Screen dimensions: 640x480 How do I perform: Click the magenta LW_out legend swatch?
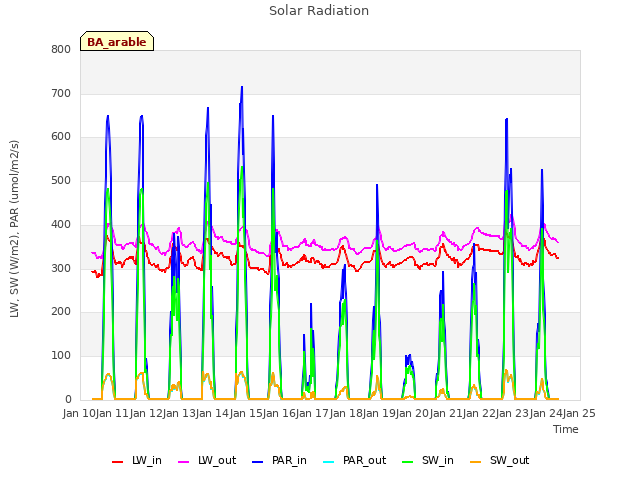[184, 462]
